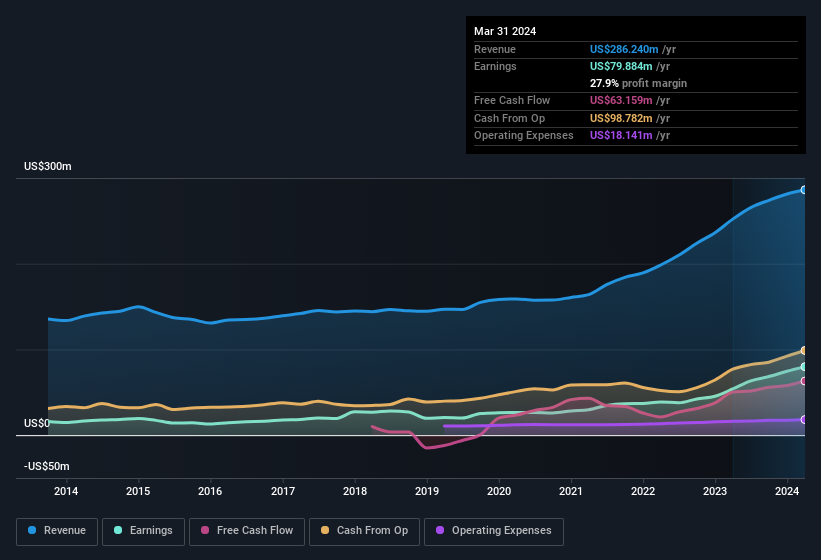The width and height of the screenshot is (821, 560).
Task: Click the Cash From Op label in tooltip
Action: point(509,118)
